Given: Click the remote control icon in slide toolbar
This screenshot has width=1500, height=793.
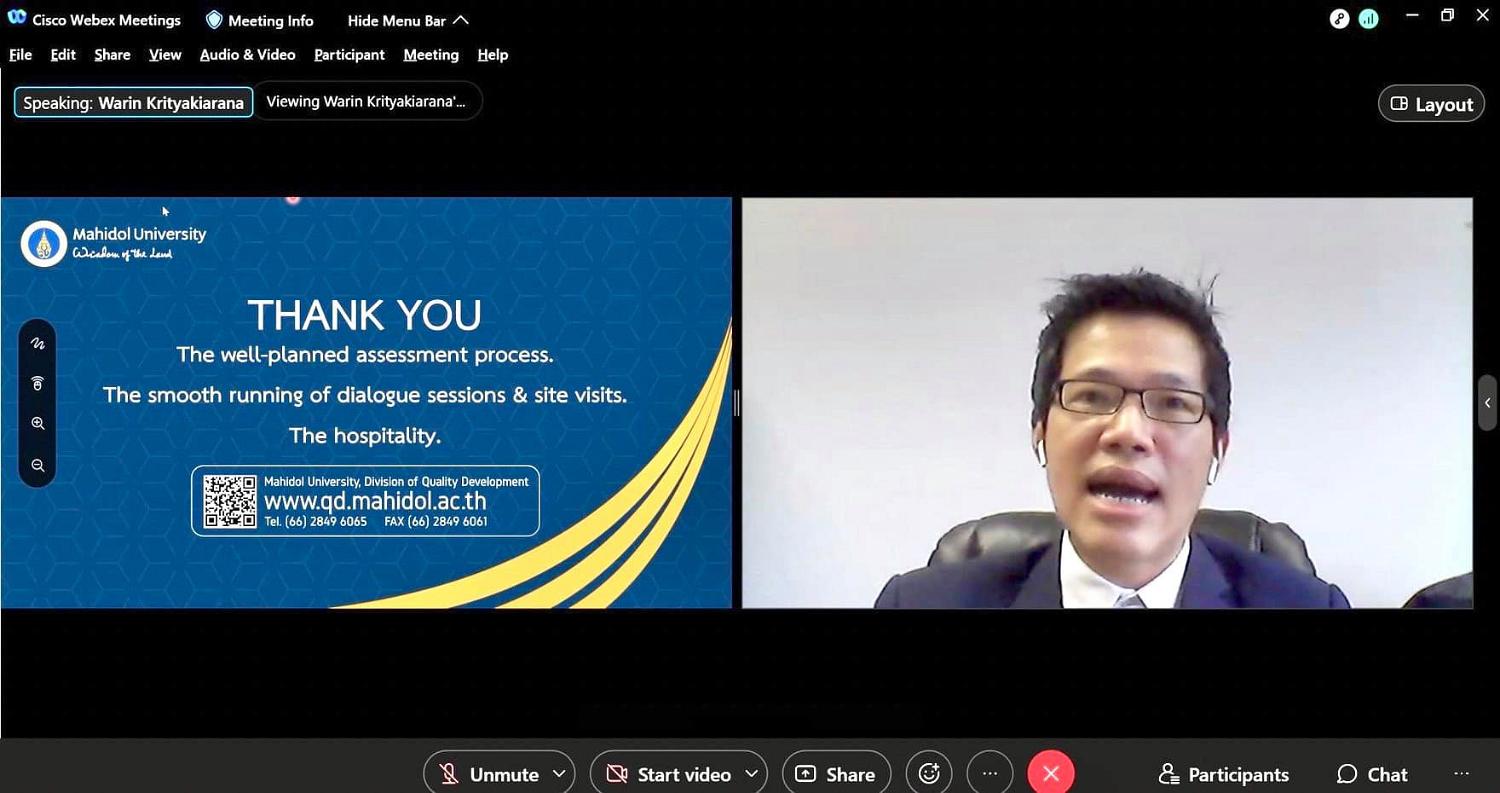Looking at the screenshot, I should 38,383.
